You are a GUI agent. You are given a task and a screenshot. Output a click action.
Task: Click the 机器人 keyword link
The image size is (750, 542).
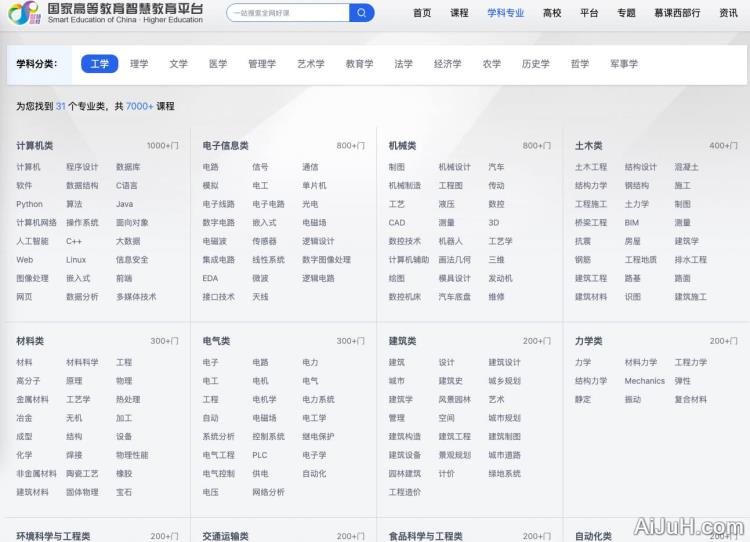(x=451, y=241)
